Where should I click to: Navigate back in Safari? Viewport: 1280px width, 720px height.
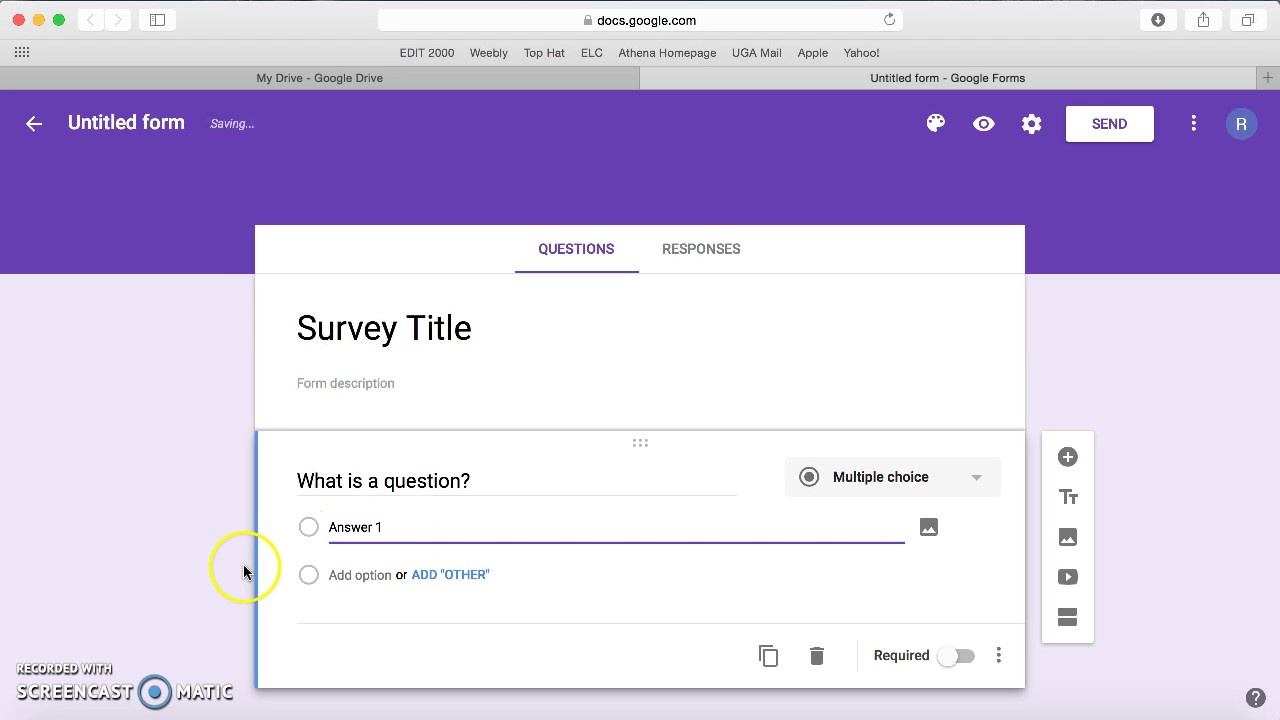click(x=91, y=20)
